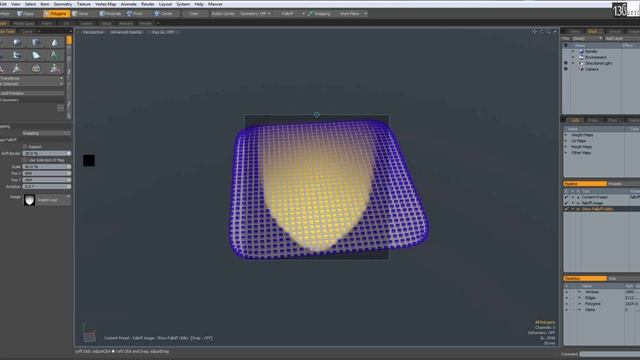Select the Center mode button
This screenshot has width=640, height=360.
click(x=164, y=13)
